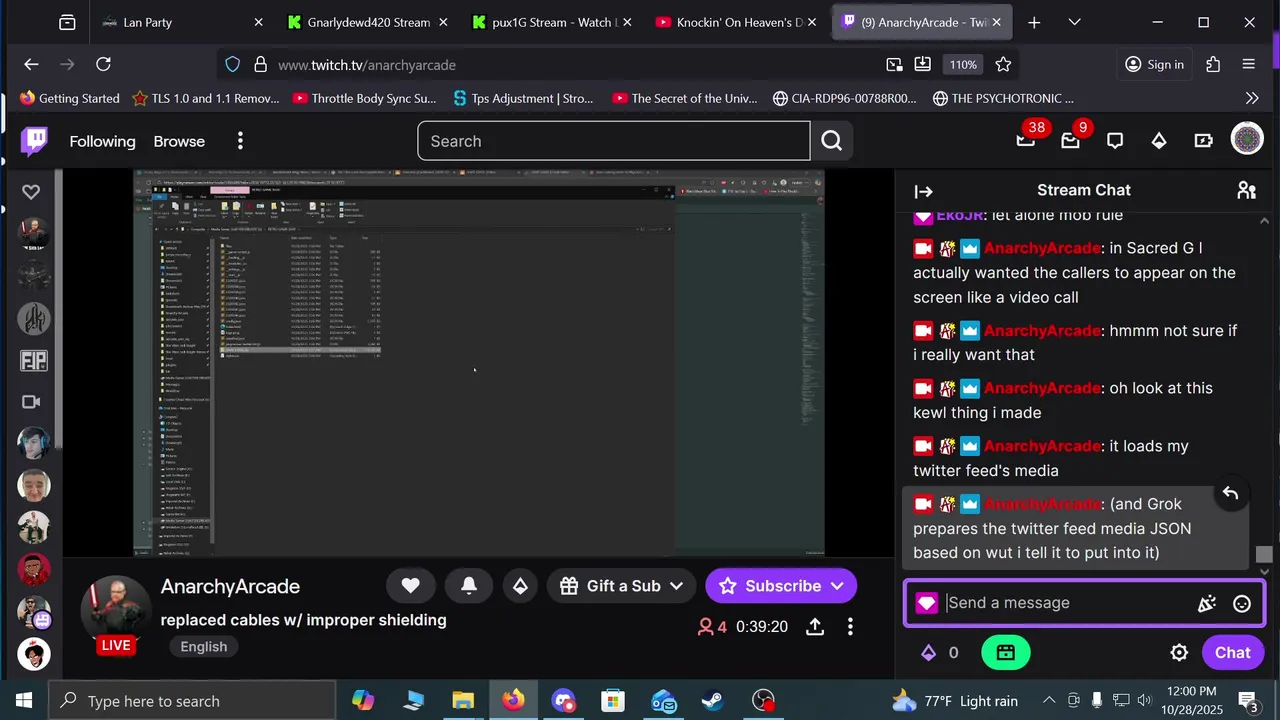Image resolution: width=1280 pixels, height=720 pixels.
Task: Click the Bits balance diamond showing 0
Action: (x=939, y=653)
